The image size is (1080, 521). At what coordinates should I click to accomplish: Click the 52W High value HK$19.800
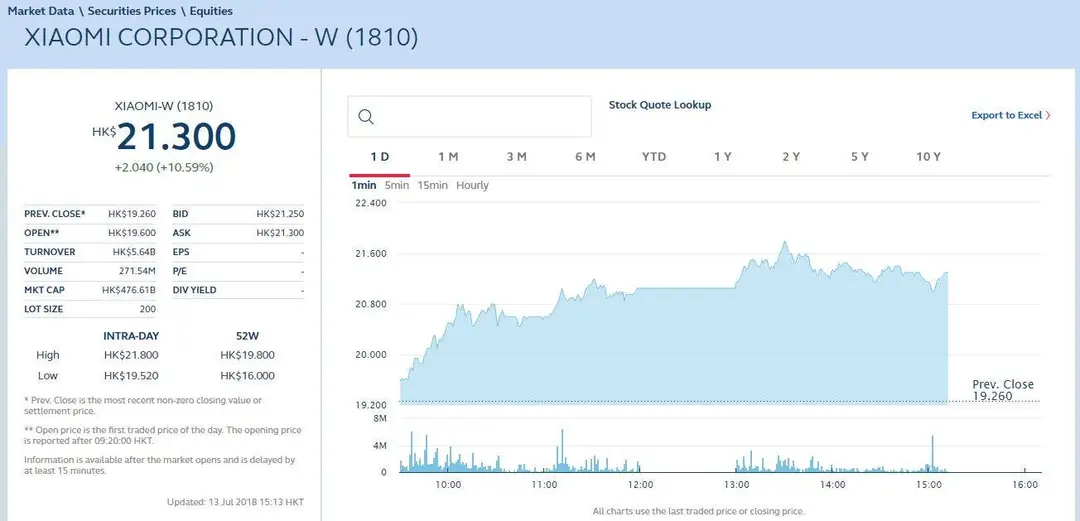(247, 356)
